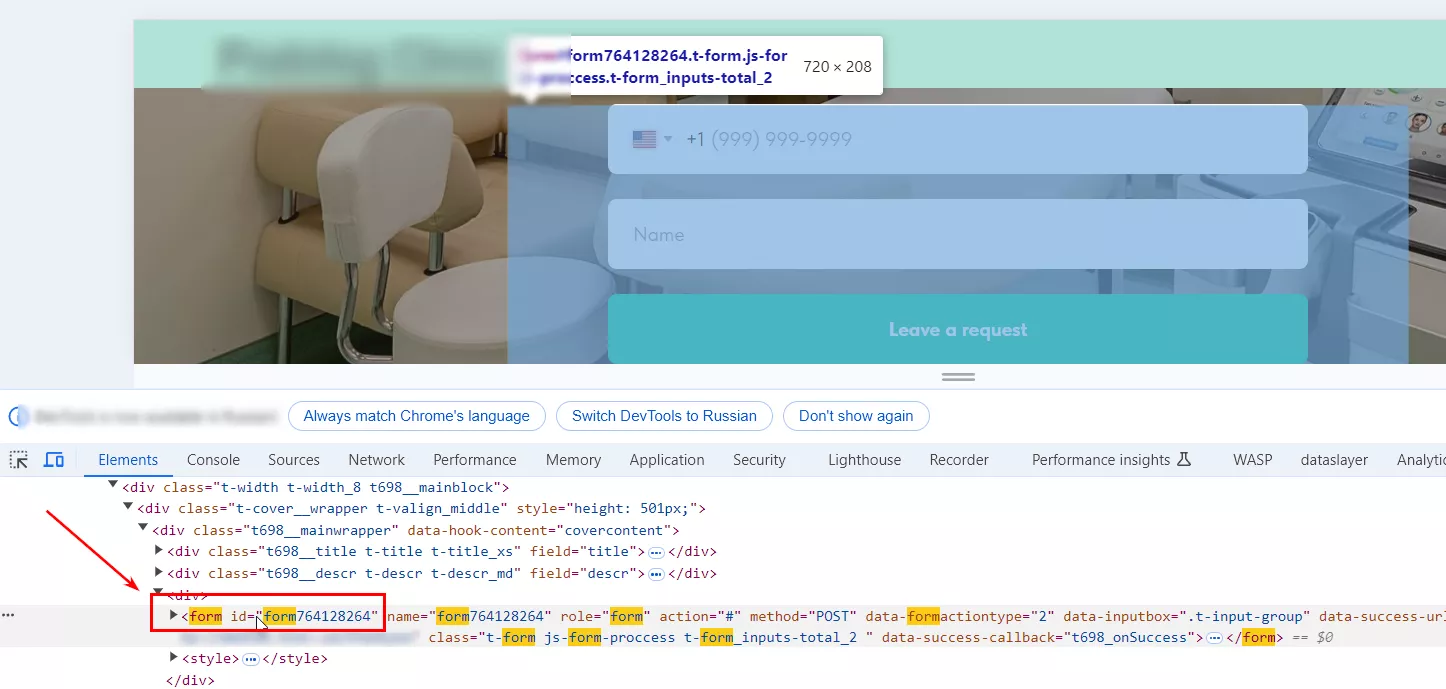Screen dimensions: 1446x689
Task: Click Always match Chrome's language button
Action: (x=416, y=416)
